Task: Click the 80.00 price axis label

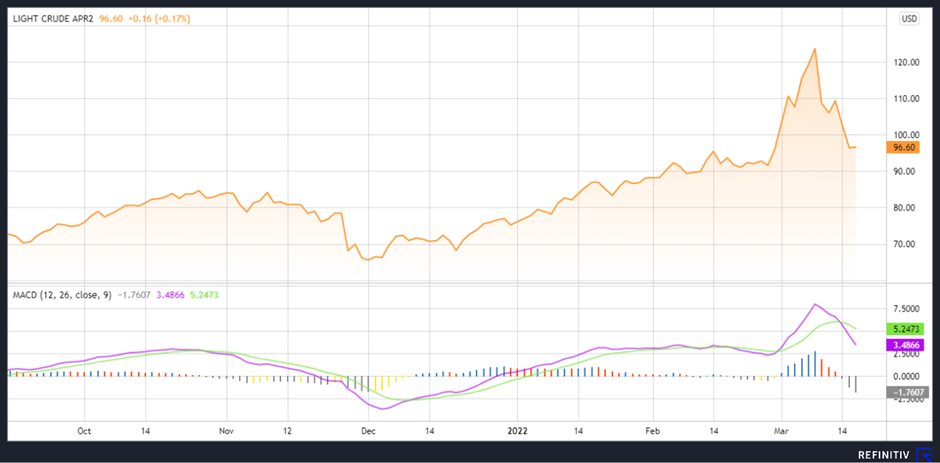Action: point(903,208)
